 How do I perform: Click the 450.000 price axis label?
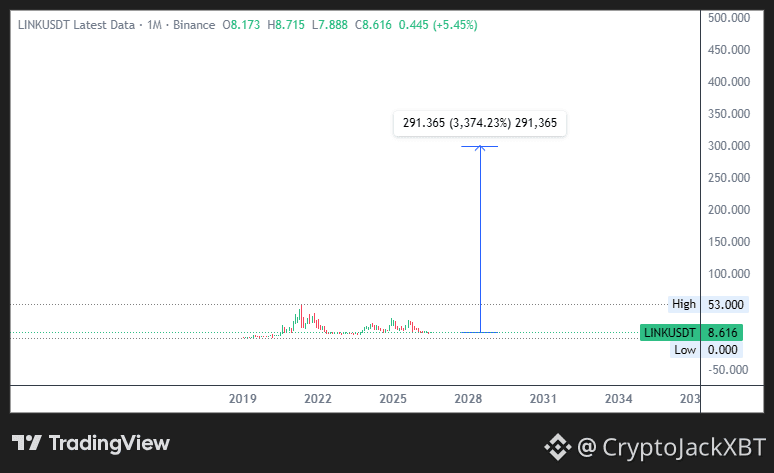click(729, 50)
